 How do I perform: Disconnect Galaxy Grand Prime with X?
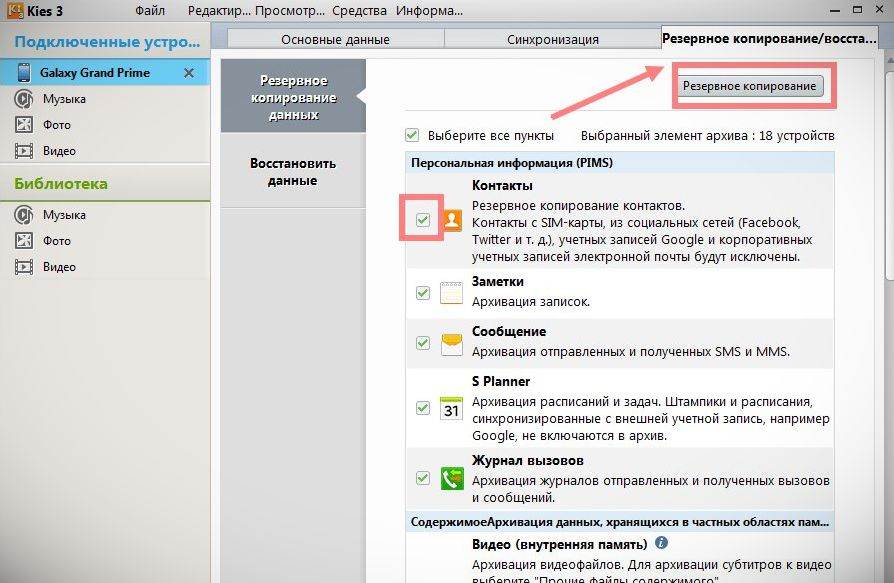(189, 74)
